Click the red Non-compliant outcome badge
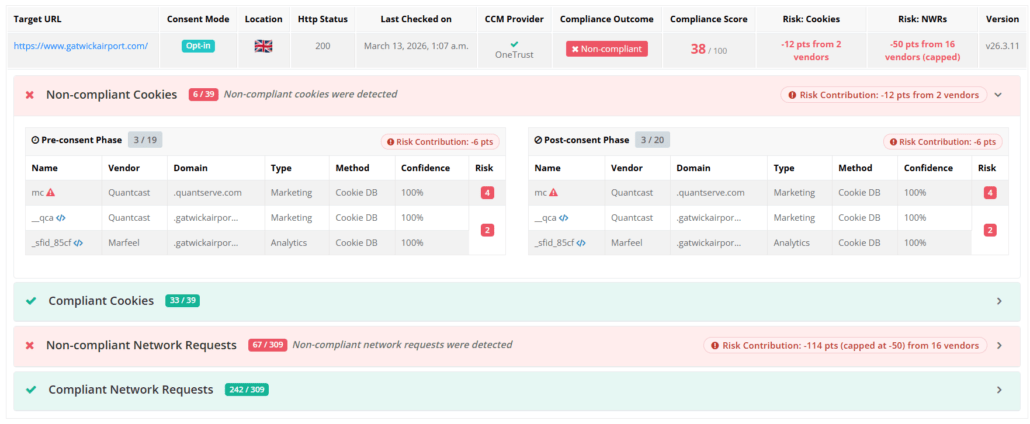This screenshot has height=424, width=1030. click(x=606, y=49)
